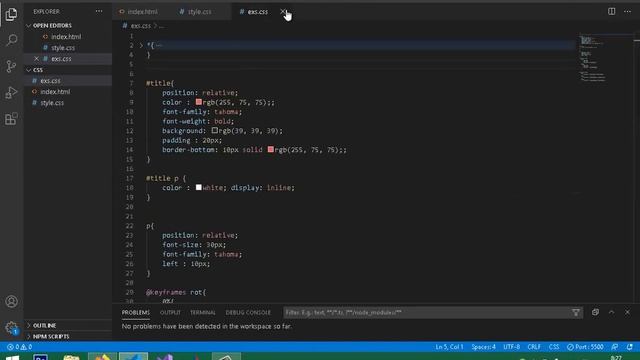Select exs.css in the CSS folder
This screenshot has height=360, width=640.
[50, 81]
